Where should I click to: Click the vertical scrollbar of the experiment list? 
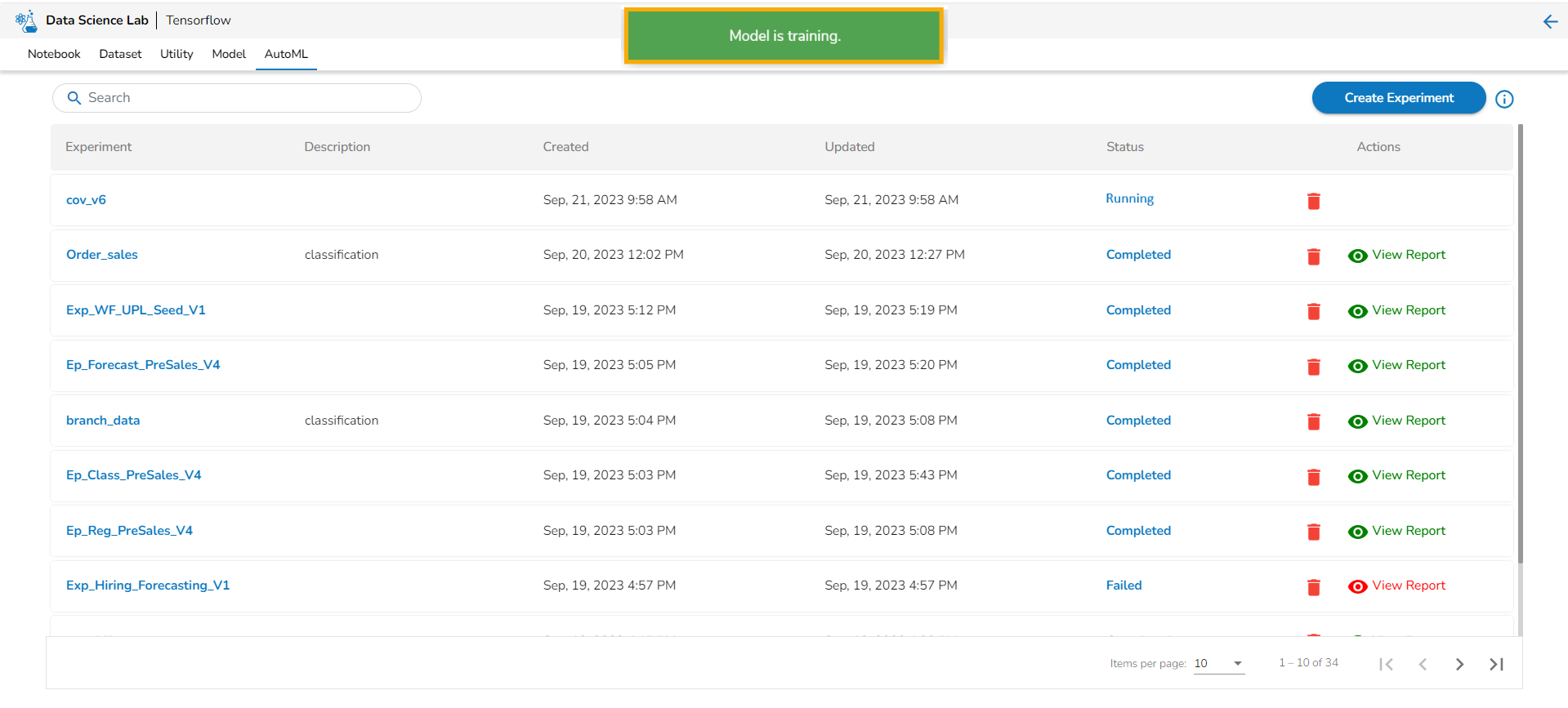pos(1520,343)
